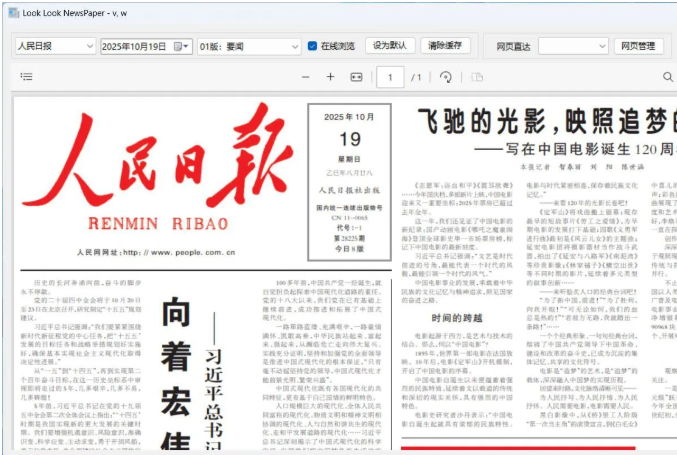Click the 设为默认 button

coord(390,45)
